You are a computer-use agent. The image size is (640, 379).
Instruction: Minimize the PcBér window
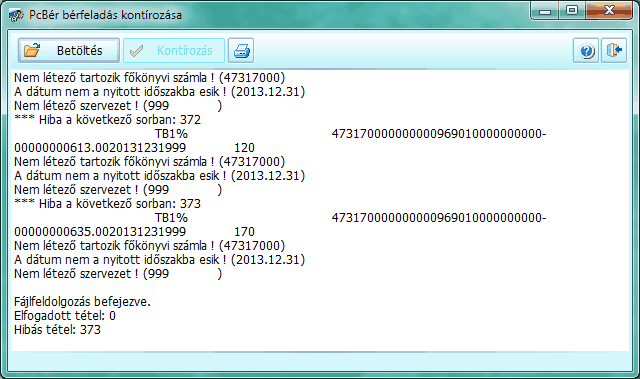[x=545, y=11]
